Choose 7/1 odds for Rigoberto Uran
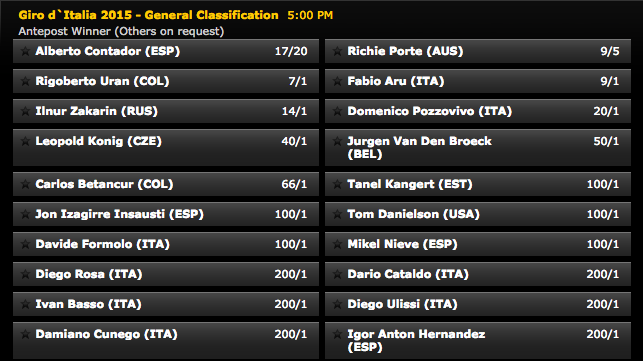This screenshot has width=643, height=361. [x=297, y=81]
